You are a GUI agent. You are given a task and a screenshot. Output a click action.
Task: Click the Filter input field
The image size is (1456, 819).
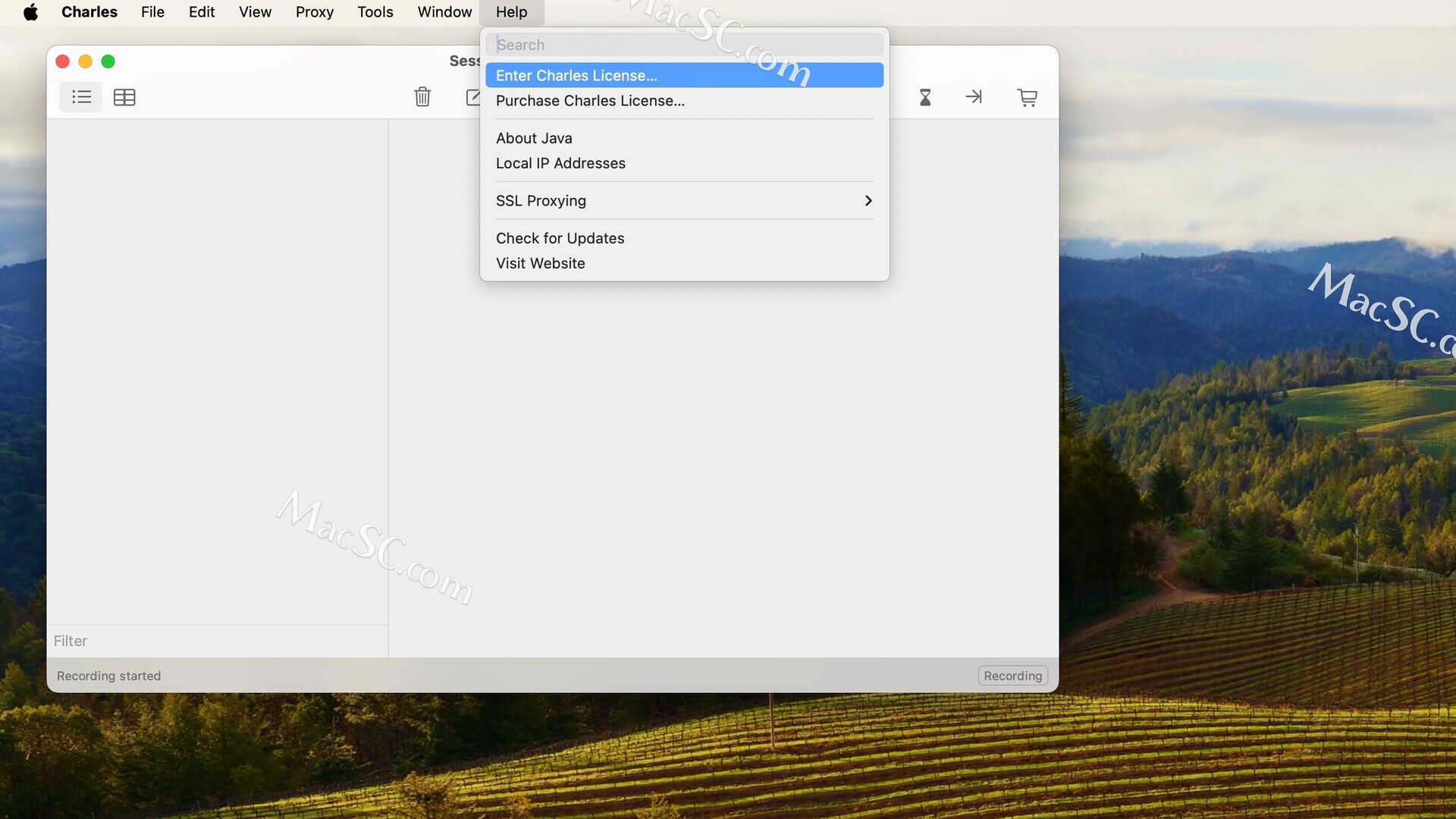(218, 641)
